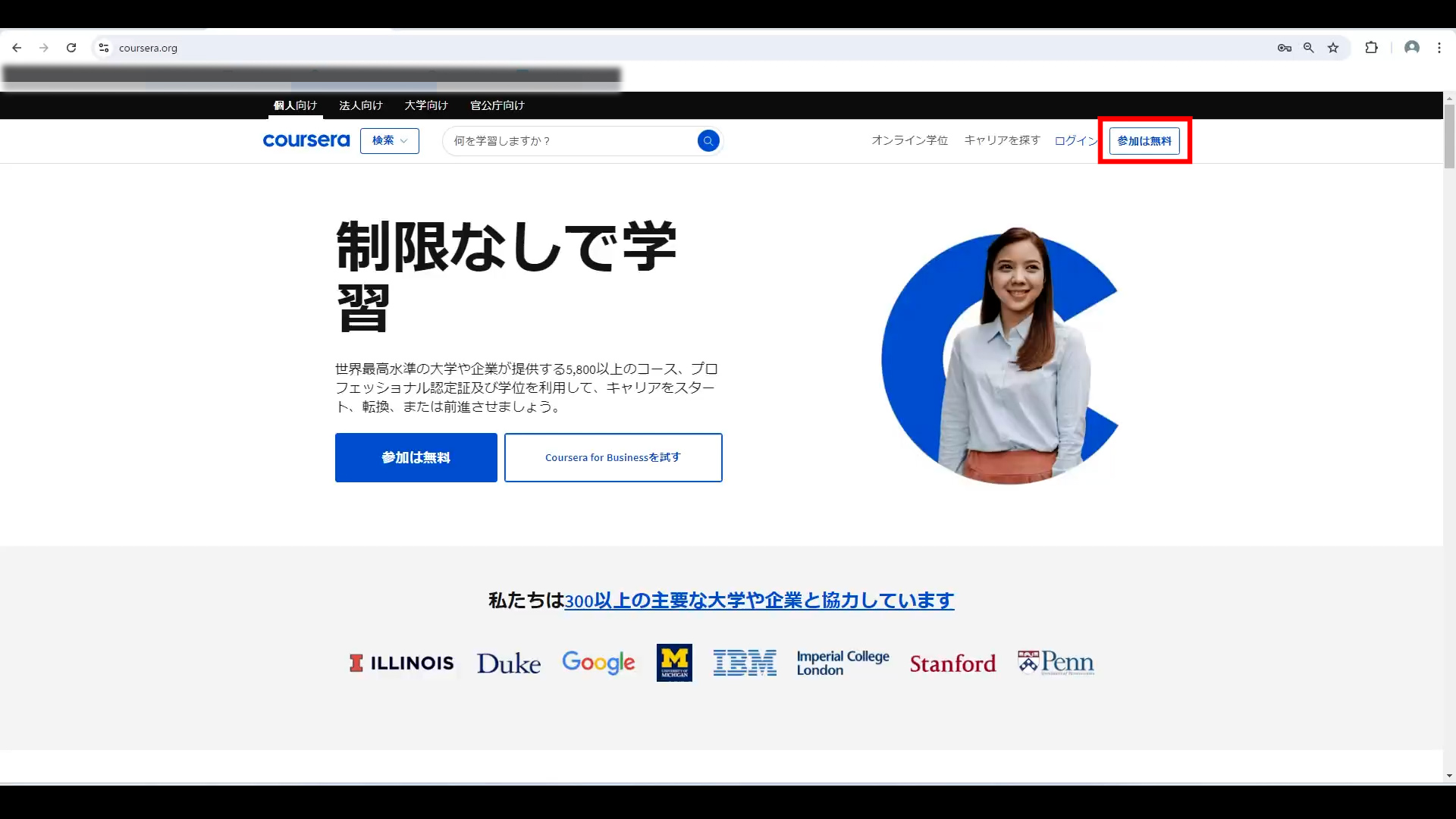The height and width of the screenshot is (819, 1456).
Task: Open the browser extensions puzzle icon
Action: [x=1371, y=48]
